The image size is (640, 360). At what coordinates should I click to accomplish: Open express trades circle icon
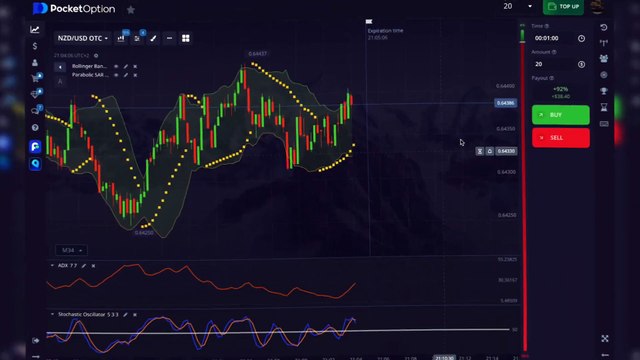click(x=604, y=75)
